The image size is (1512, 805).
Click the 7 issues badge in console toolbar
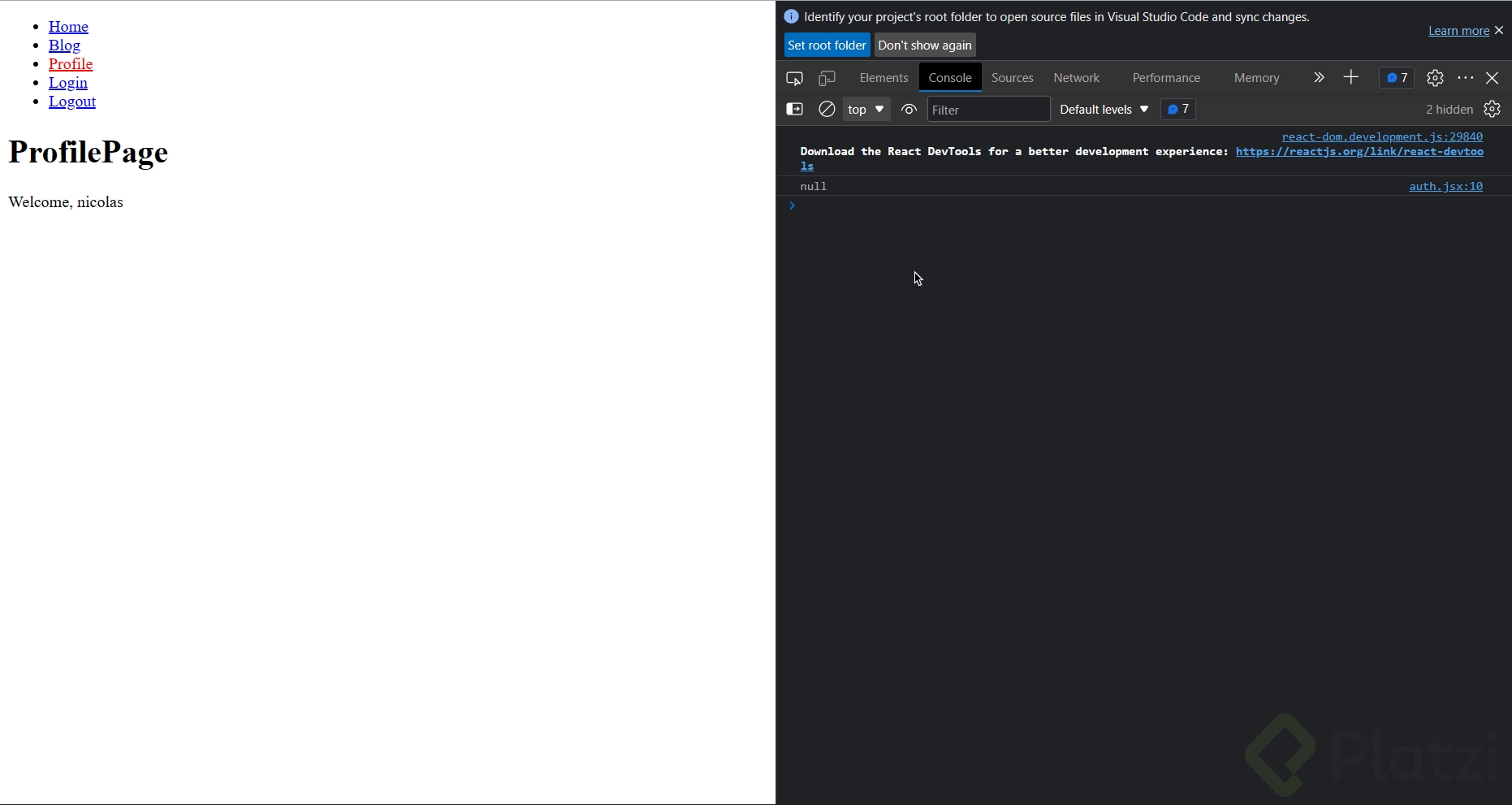tap(1178, 109)
